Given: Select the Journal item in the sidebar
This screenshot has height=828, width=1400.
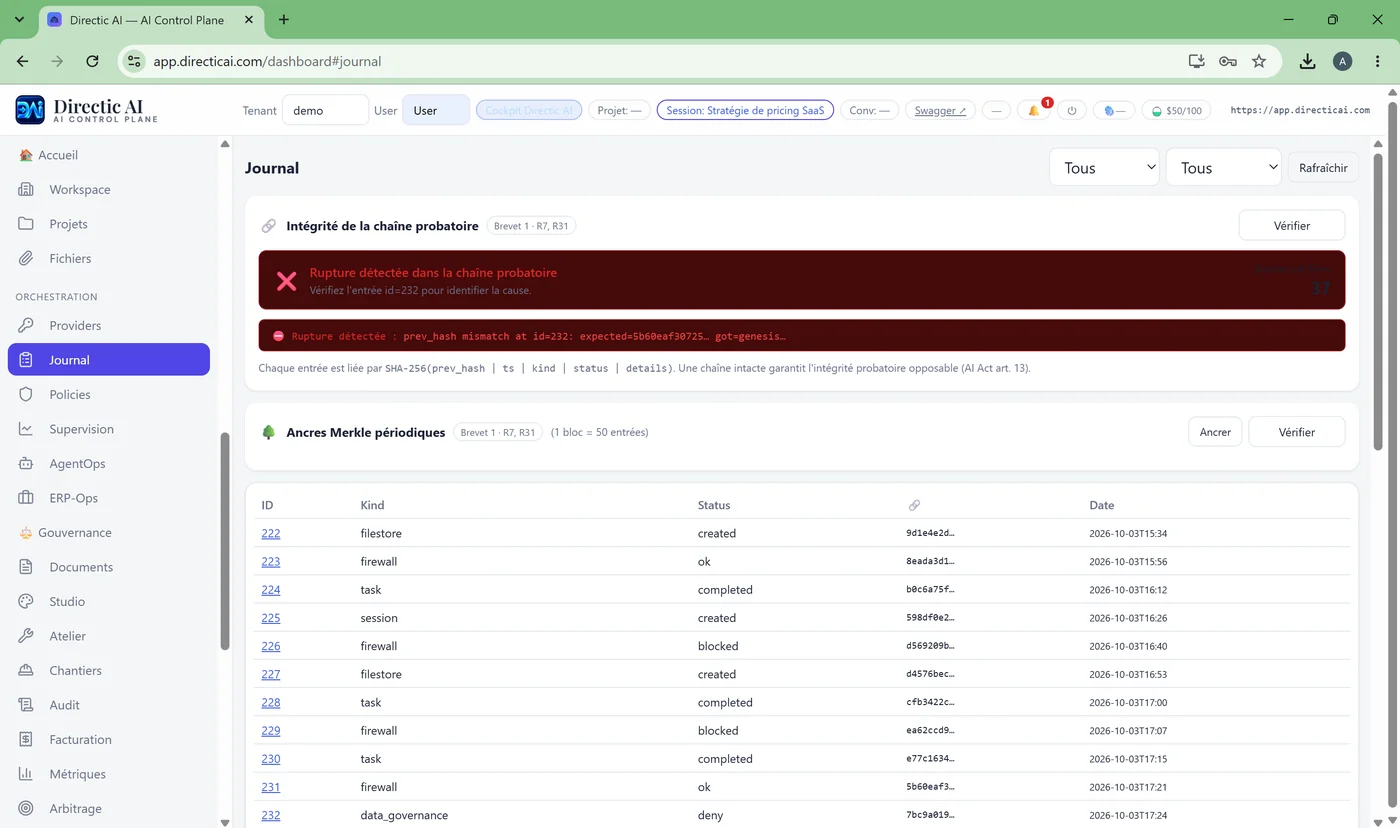Looking at the screenshot, I should tap(109, 360).
